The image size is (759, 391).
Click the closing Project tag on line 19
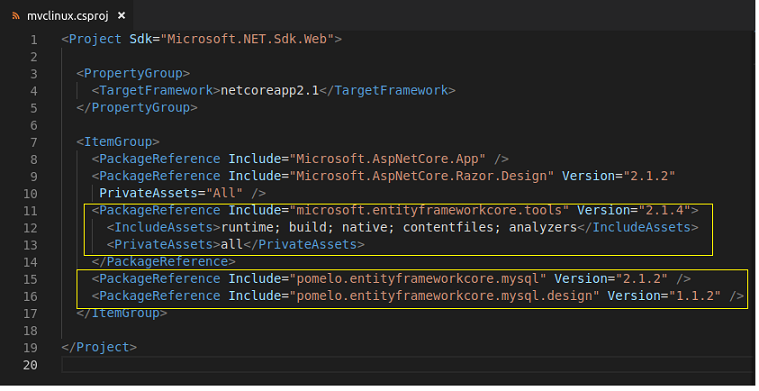pyautogui.click(x=99, y=347)
